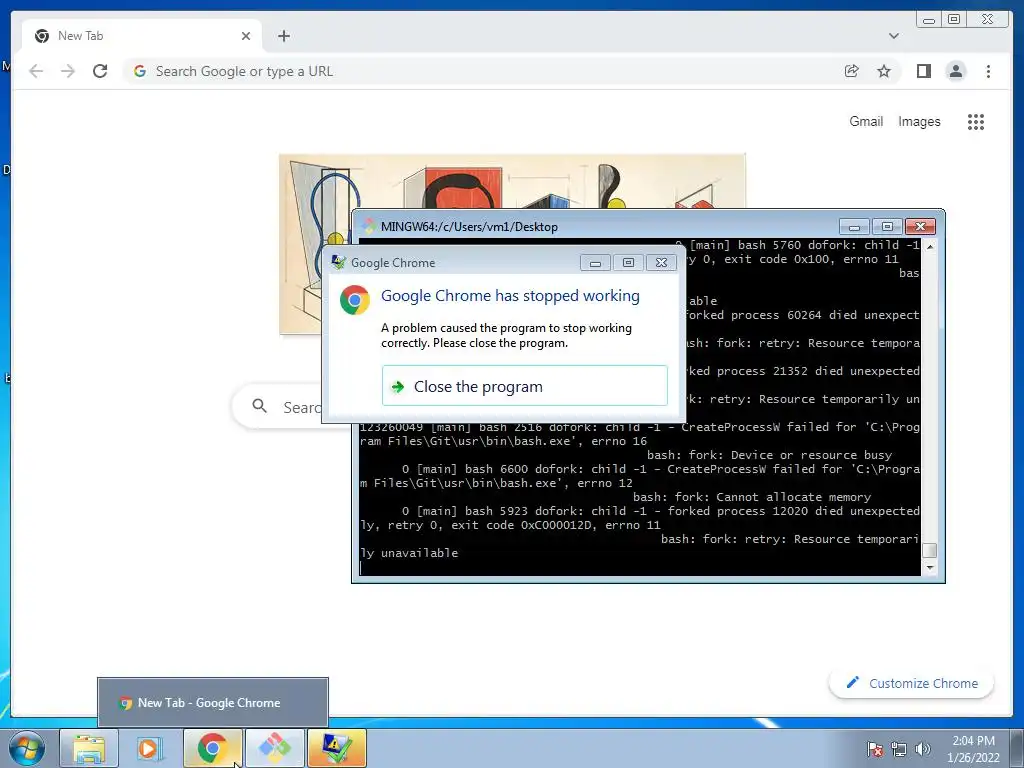Open the Windows Start menu

coord(26,748)
